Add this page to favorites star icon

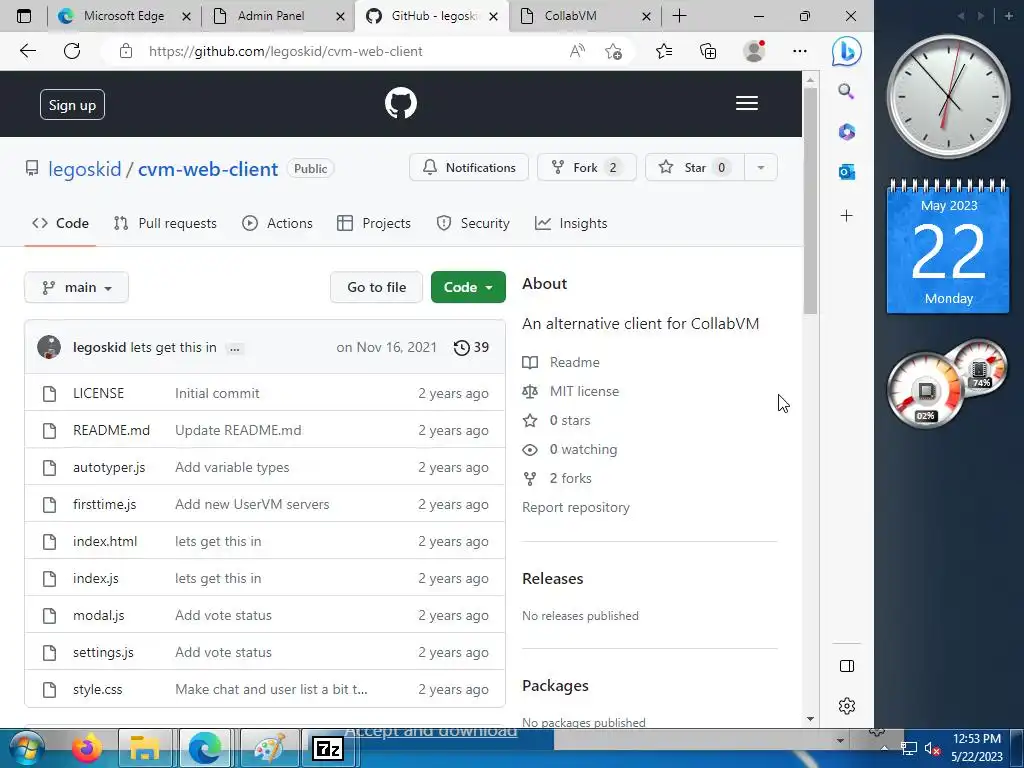tap(613, 51)
